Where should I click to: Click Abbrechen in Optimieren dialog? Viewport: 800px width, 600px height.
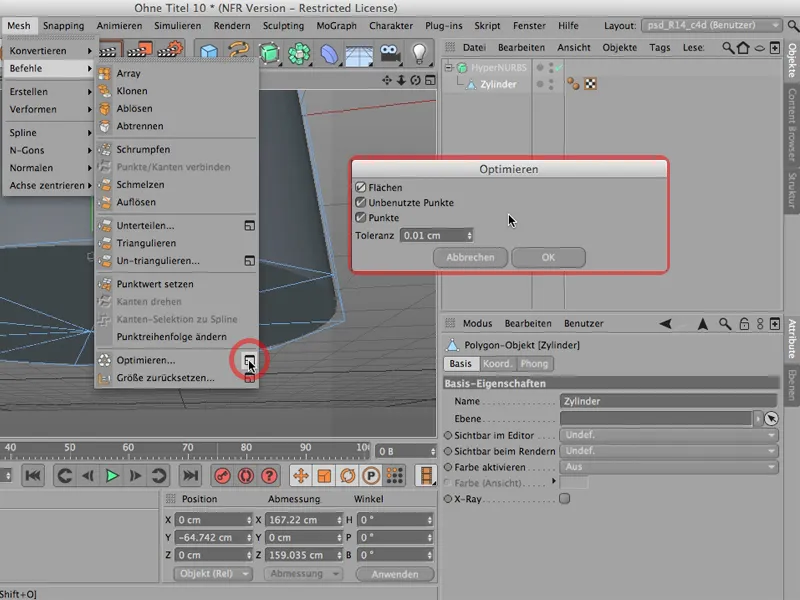(470, 257)
